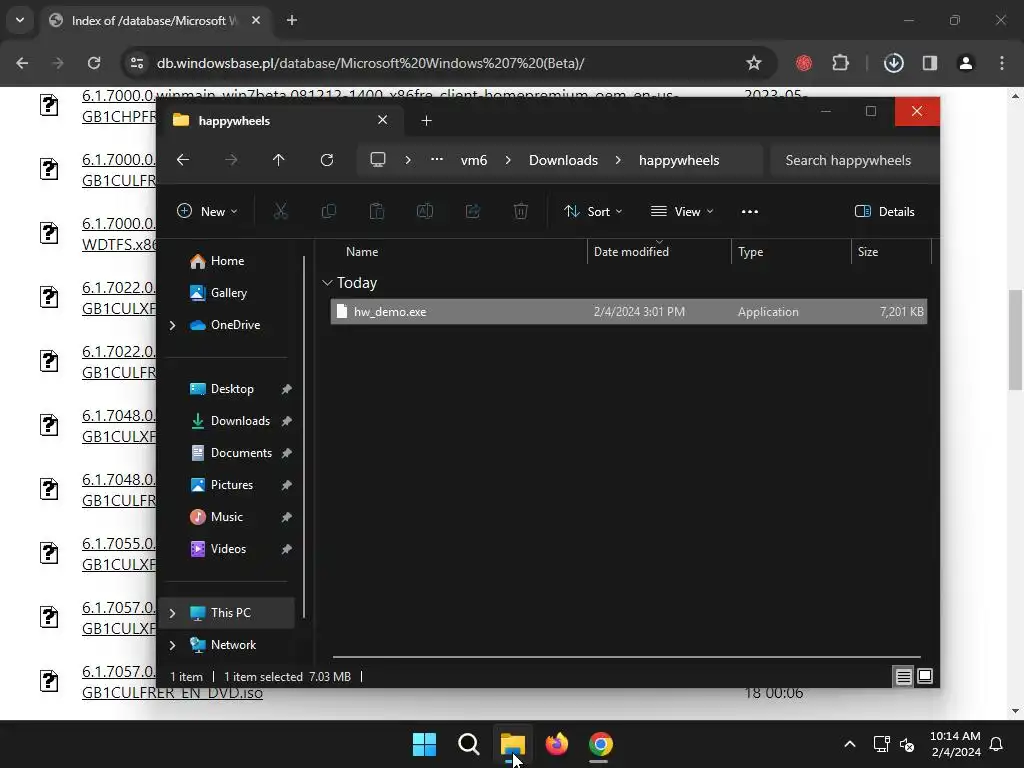The width and height of the screenshot is (1024, 768).
Task: Go forward in File Explorer
Action: 231,160
